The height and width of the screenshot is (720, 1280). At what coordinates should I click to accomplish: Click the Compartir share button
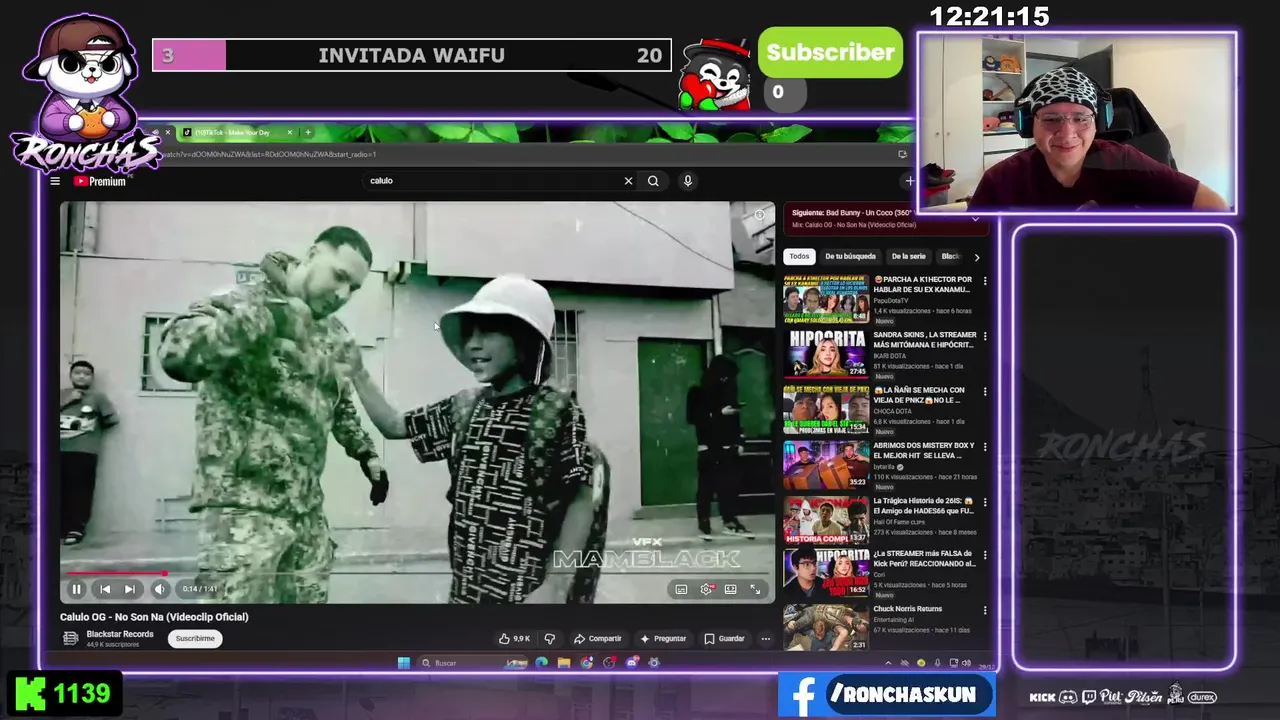click(x=597, y=638)
